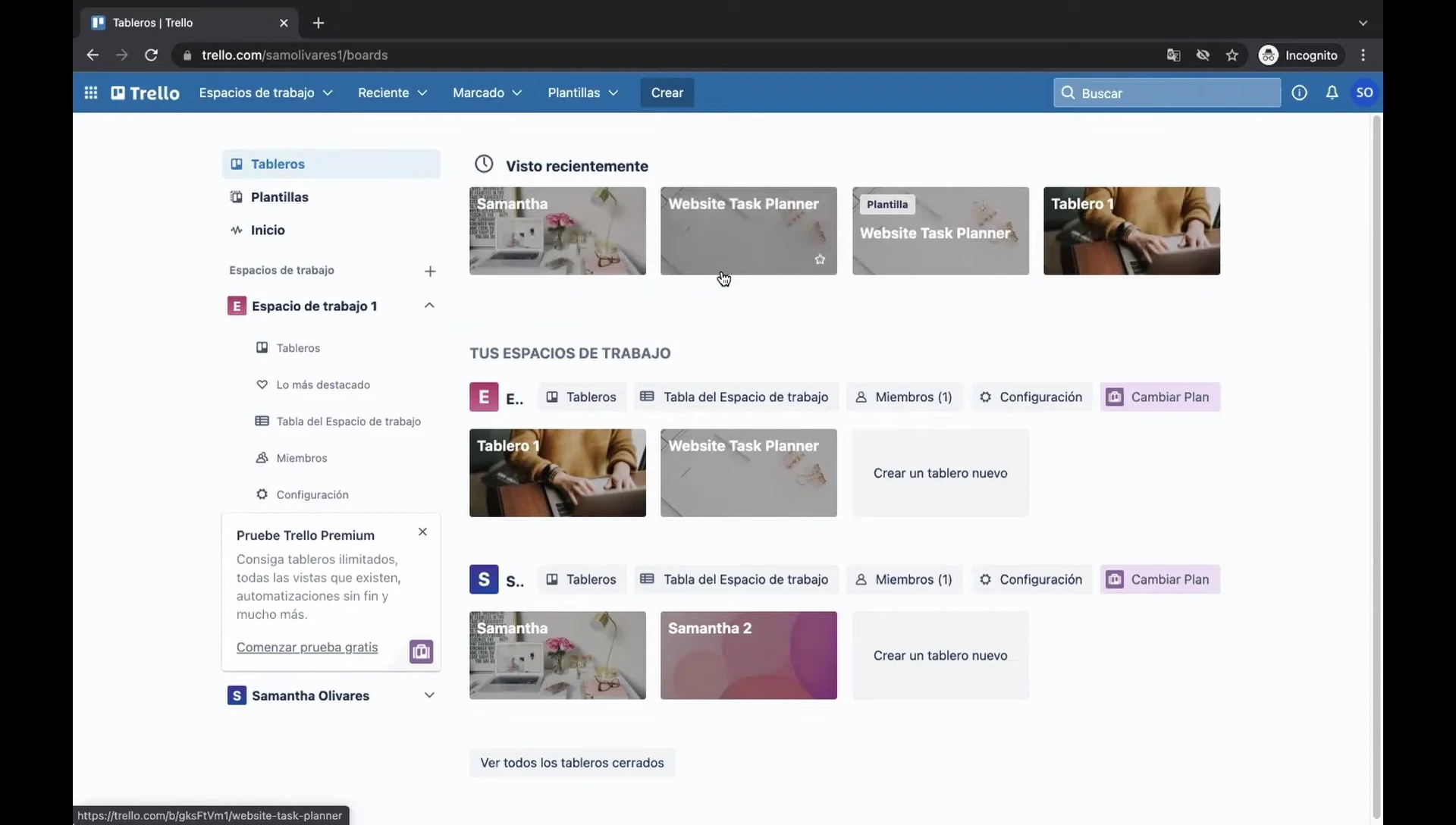The height and width of the screenshot is (825, 1456).
Task: Click Cambiar Plan for S workspace
Action: click(x=1159, y=579)
